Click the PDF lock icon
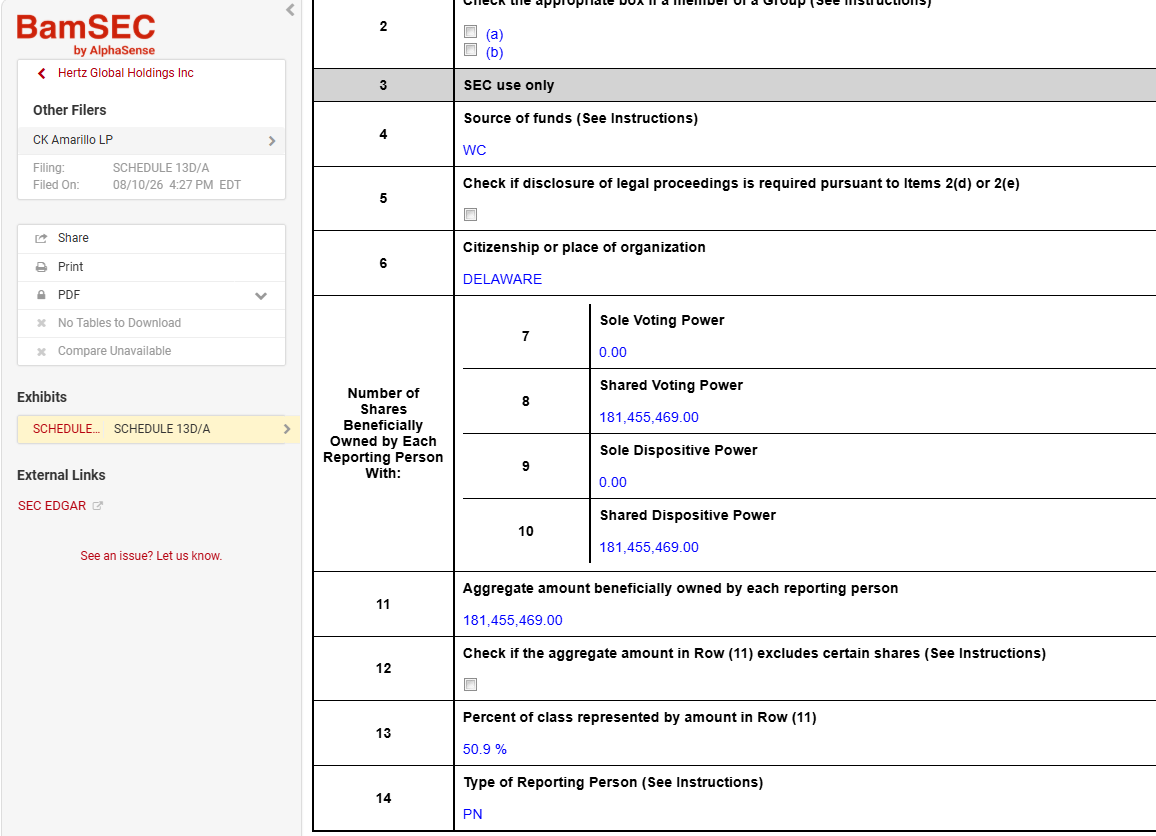 (41, 295)
